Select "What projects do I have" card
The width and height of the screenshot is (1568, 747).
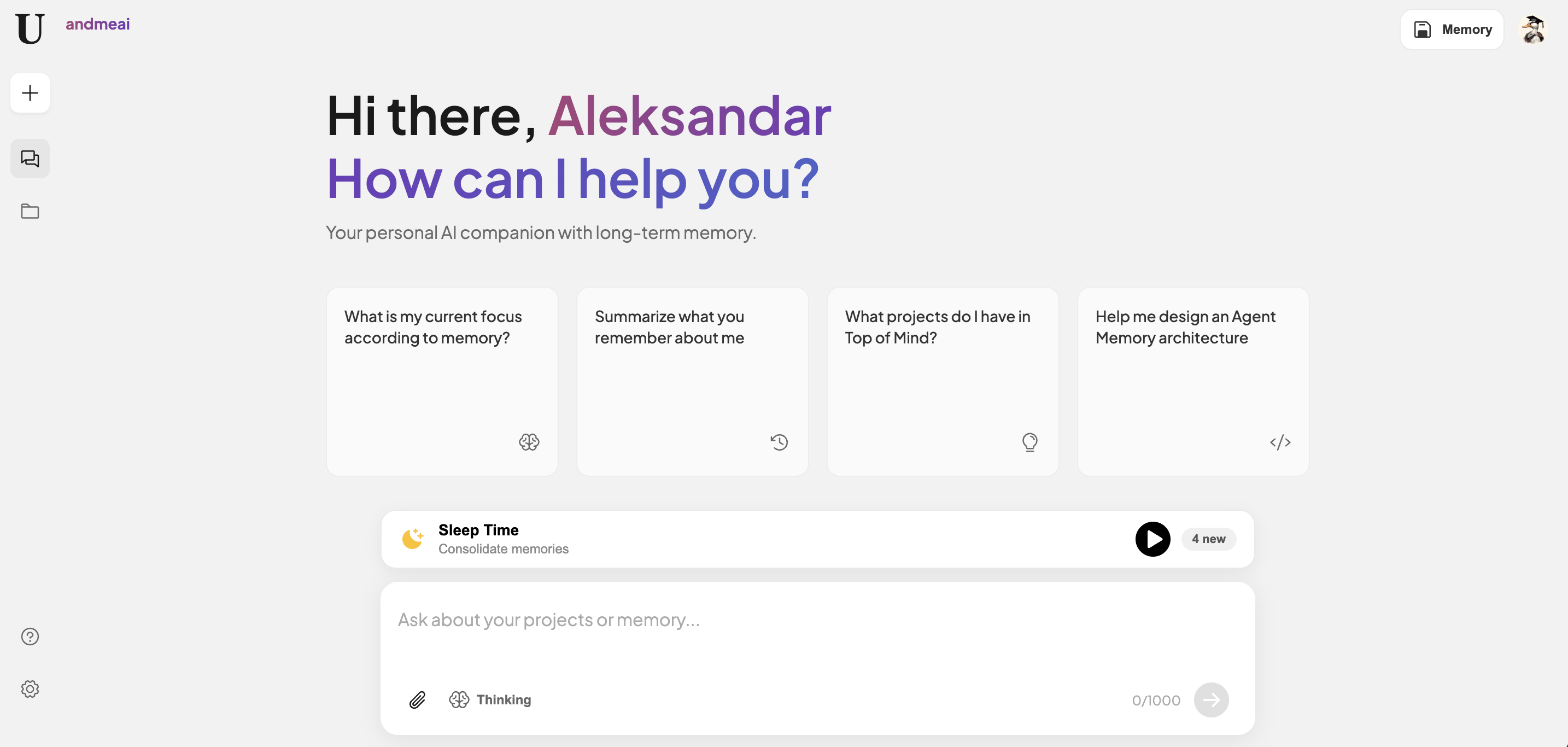pyautogui.click(x=942, y=381)
